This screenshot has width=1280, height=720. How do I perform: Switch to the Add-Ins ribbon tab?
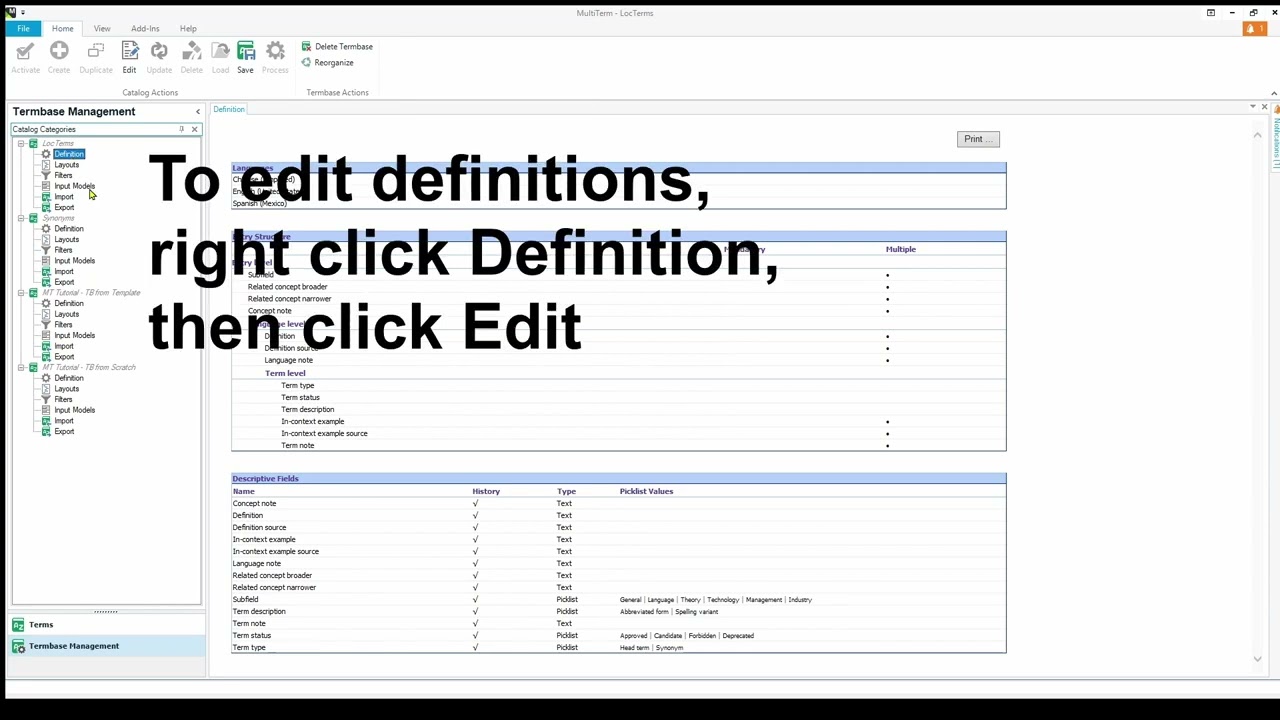(x=145, y=28)
